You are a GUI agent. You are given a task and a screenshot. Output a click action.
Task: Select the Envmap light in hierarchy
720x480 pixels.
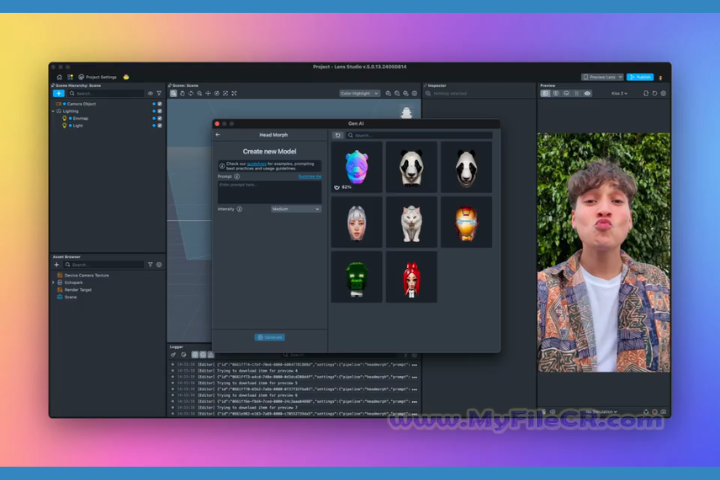pos(80,119)
